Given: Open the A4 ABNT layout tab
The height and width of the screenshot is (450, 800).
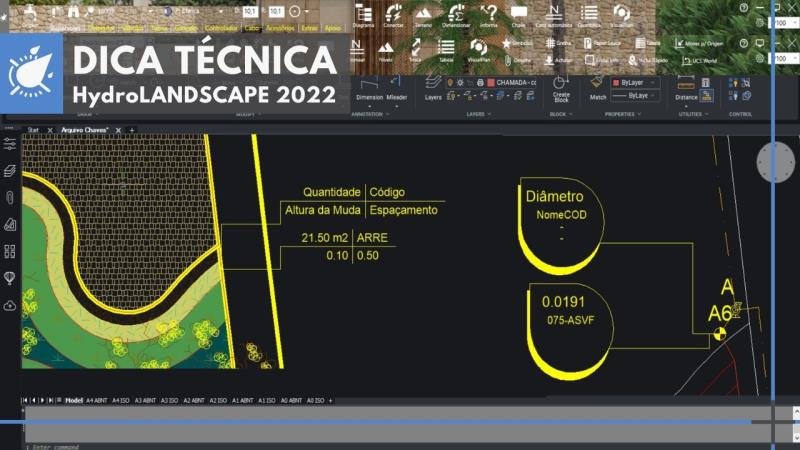Looking at the screenshot, I should coord(97,401).
